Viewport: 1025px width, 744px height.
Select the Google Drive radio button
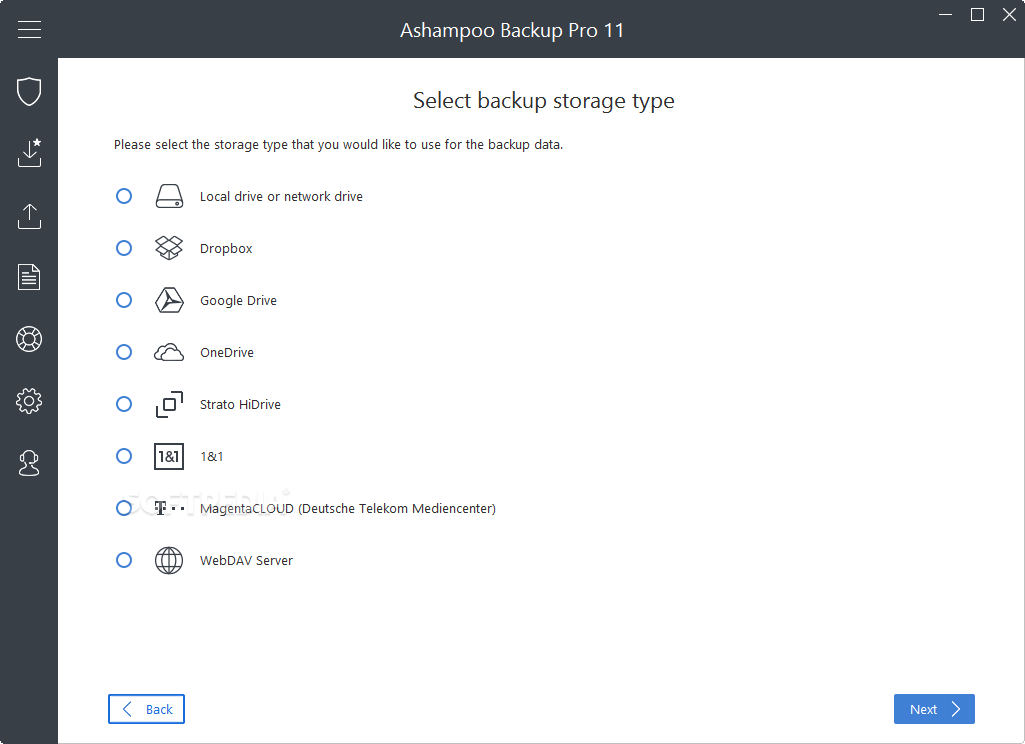pyautogui.click(x=124, y=300)
